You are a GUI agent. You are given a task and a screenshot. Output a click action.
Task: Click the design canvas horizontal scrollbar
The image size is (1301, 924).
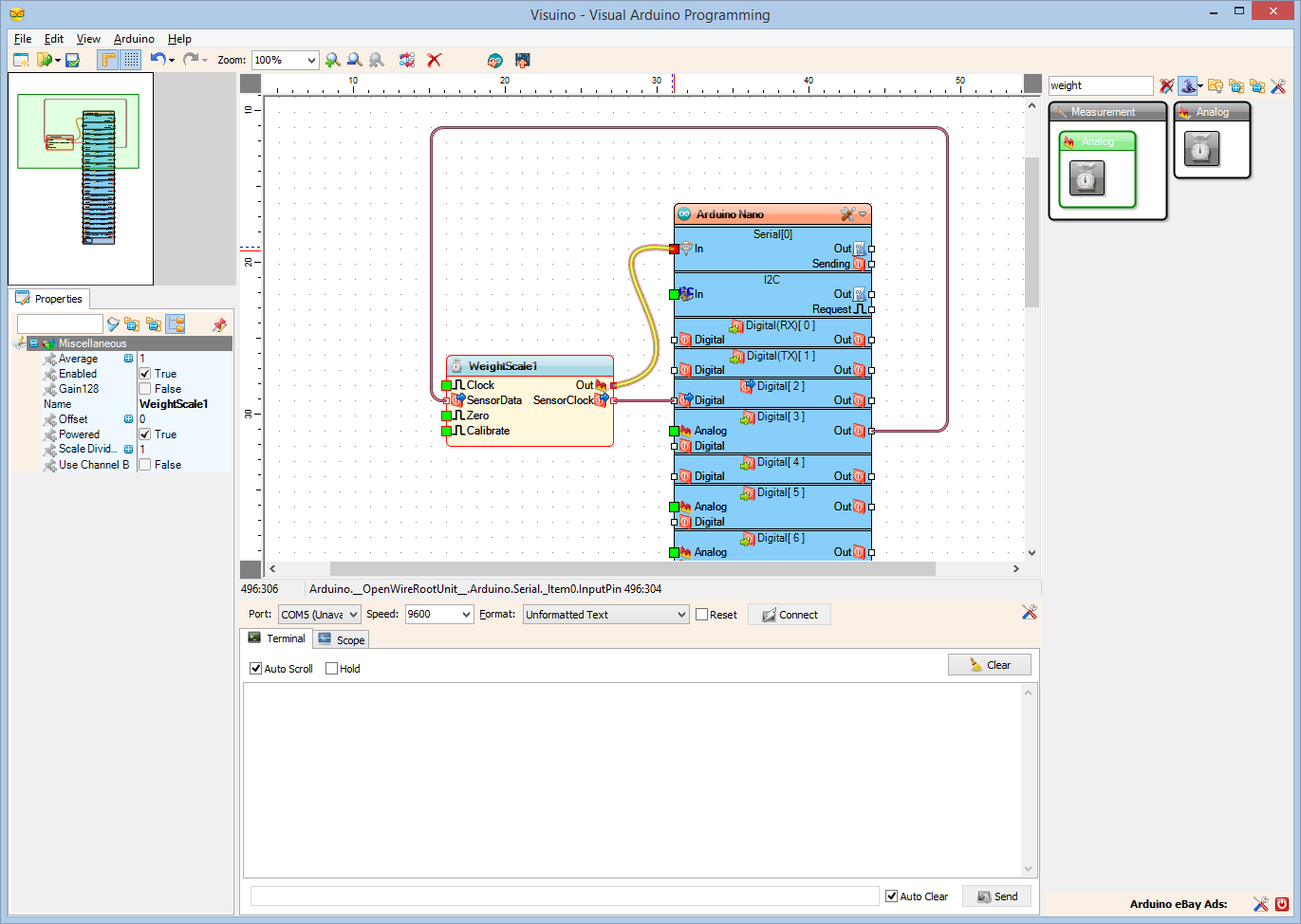[632, 569]
